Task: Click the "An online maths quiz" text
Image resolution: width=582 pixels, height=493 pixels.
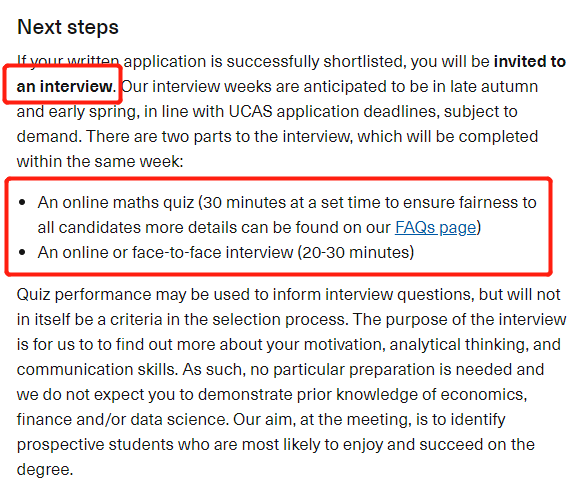Action: click(x=116, y=203)
